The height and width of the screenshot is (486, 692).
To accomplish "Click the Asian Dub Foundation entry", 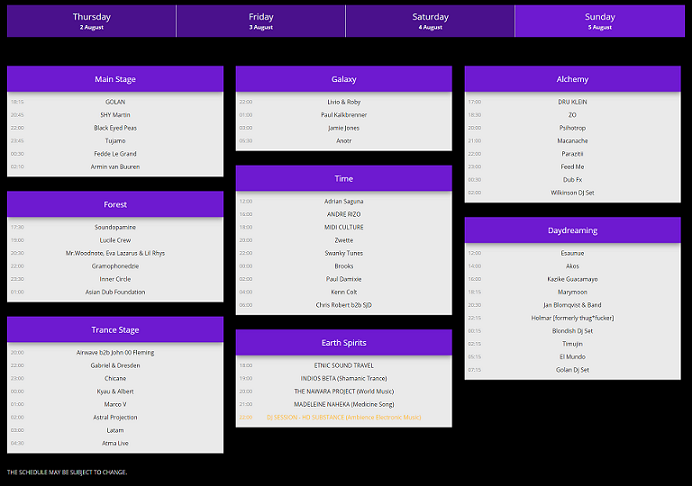I will (115, 292).
